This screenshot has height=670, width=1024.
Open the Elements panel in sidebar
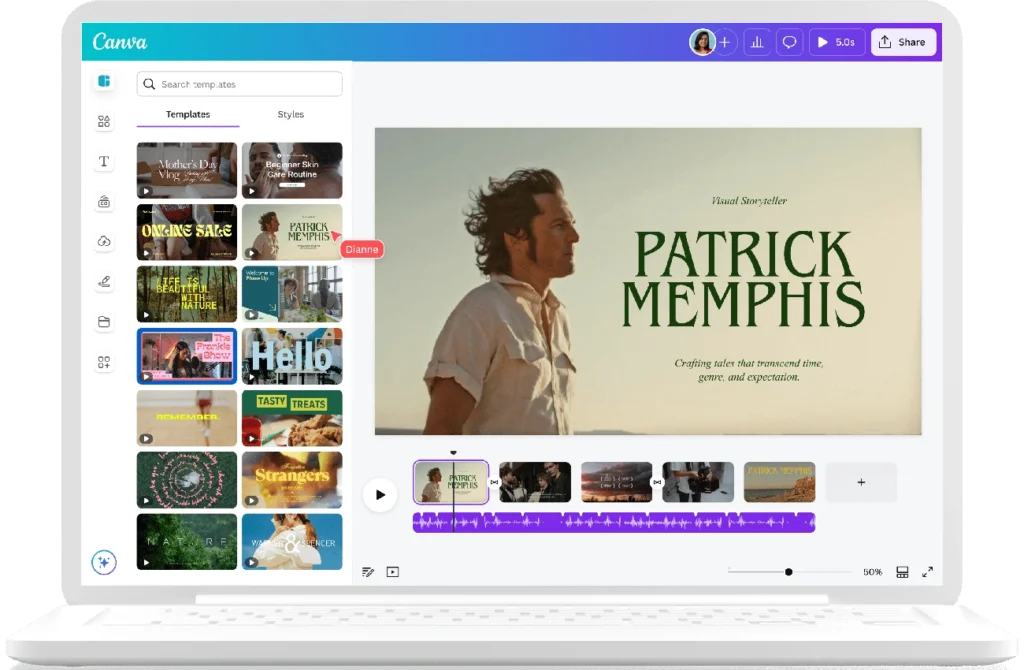[x=104, y=122]
